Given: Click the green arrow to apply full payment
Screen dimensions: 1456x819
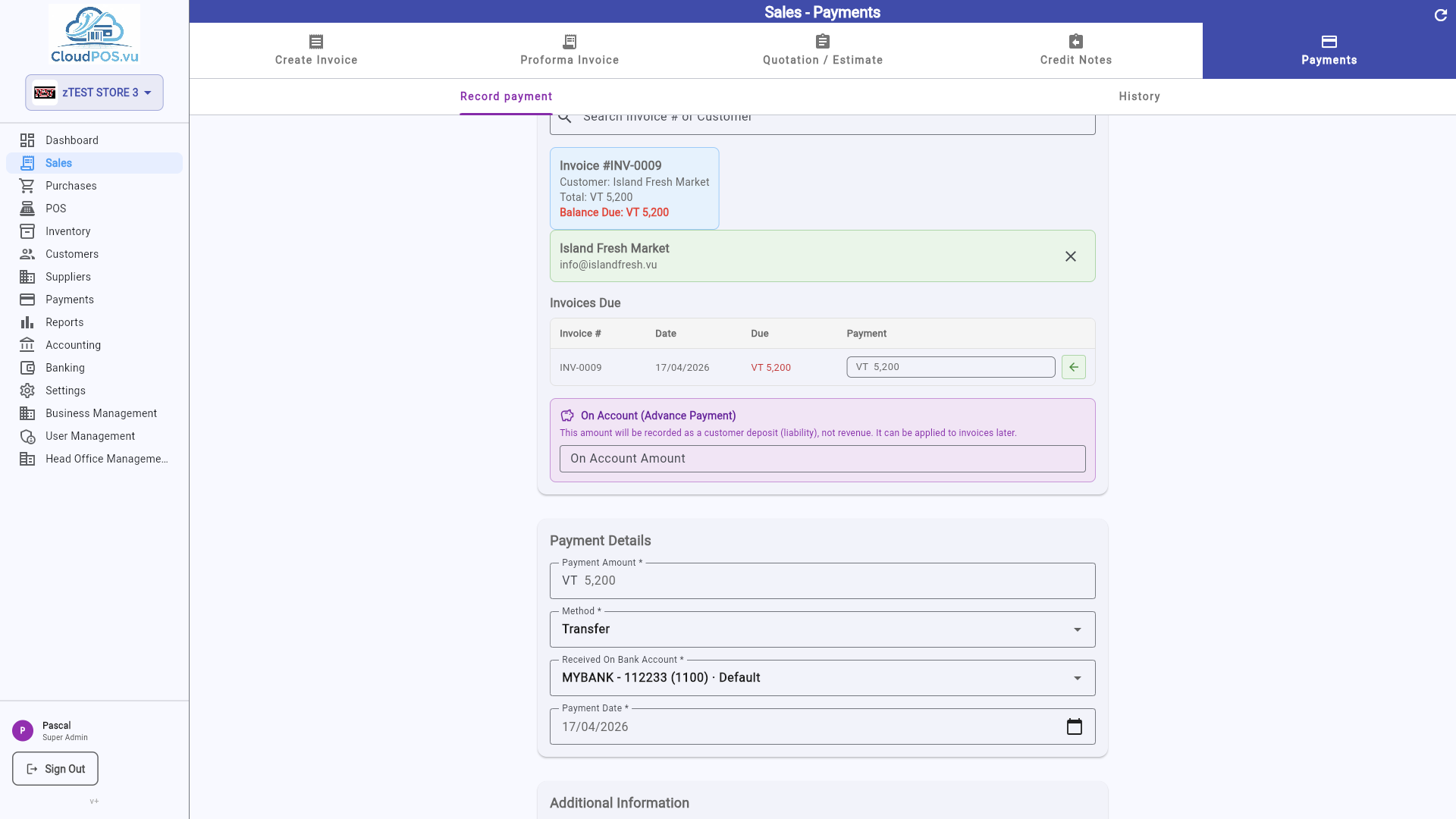Looking at the screenshot, I should (1074, 367).
